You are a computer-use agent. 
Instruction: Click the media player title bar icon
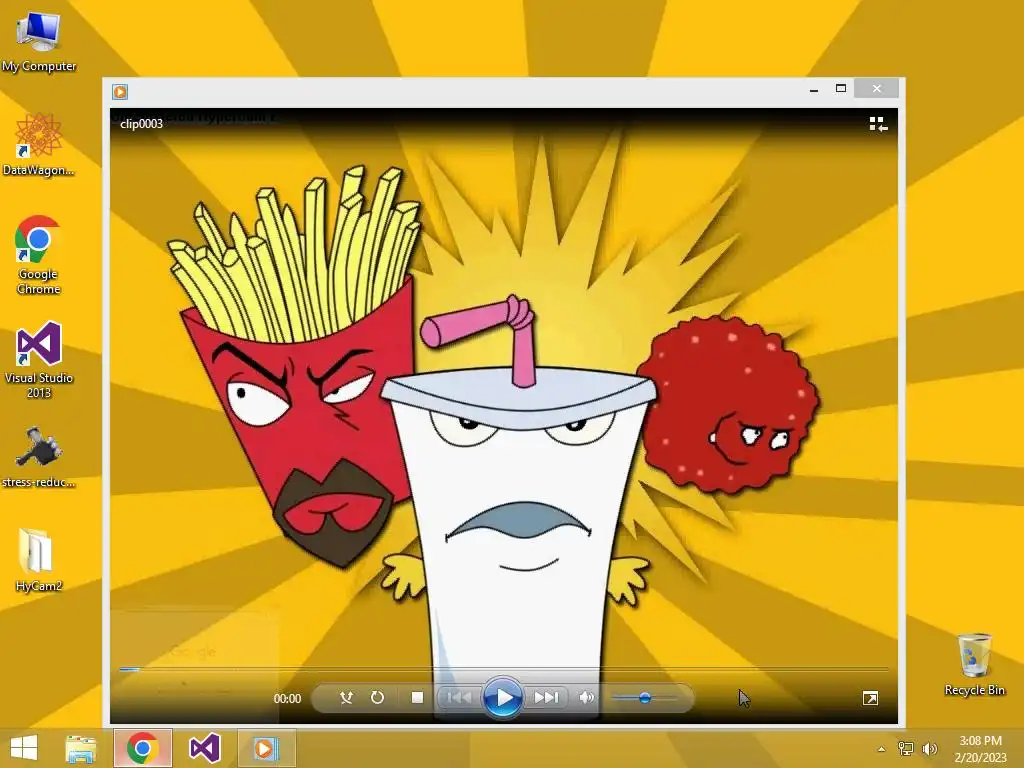tap(120, 92)
